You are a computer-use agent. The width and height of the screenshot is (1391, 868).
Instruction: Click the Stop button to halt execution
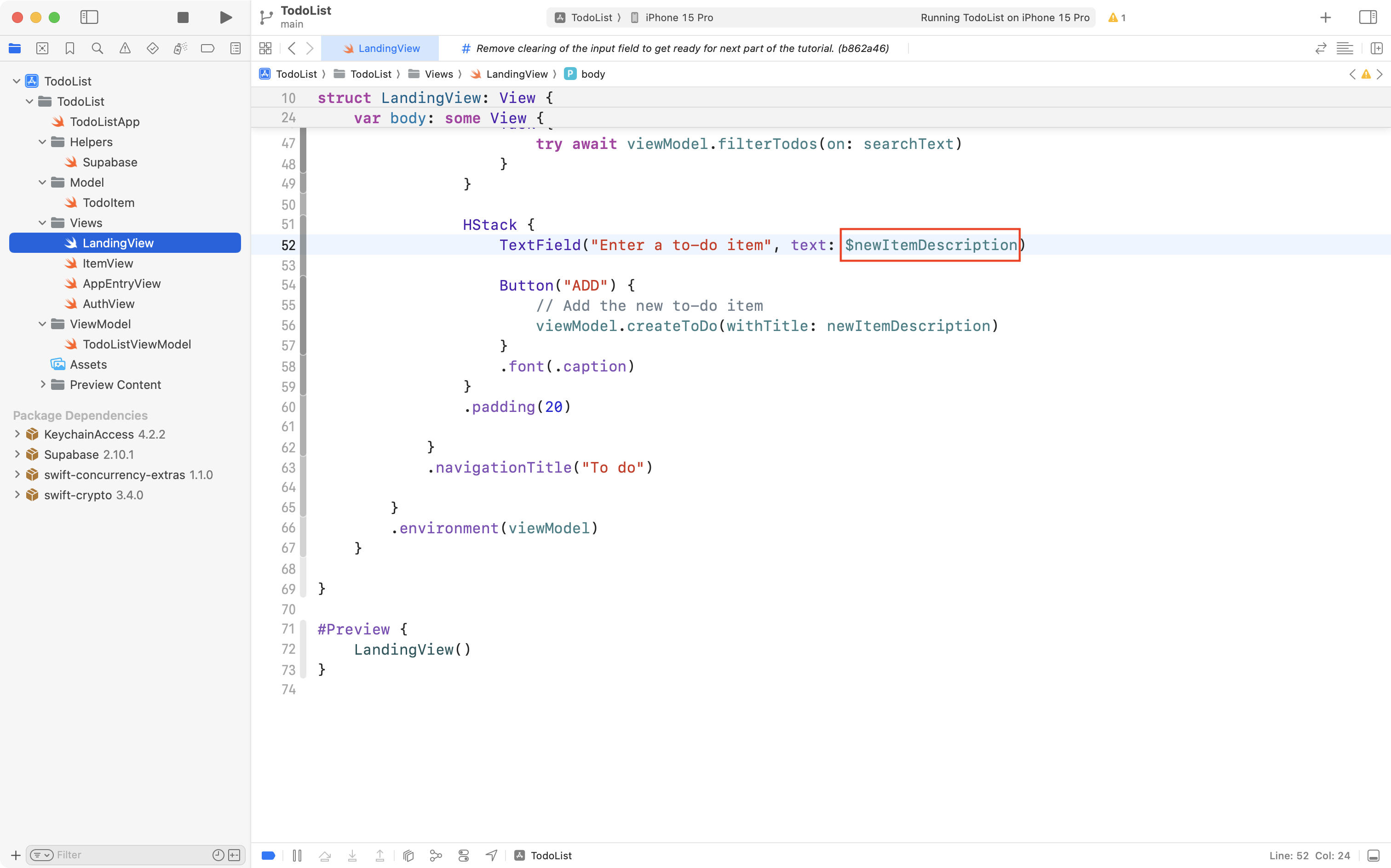click(x=183, y=17)
